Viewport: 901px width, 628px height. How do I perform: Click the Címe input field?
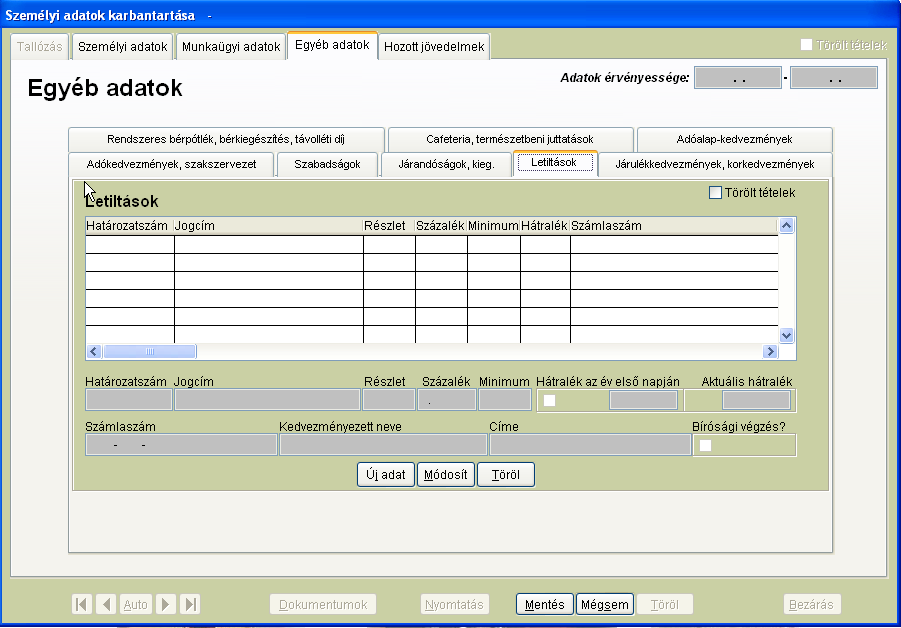(x=590, y=445)
